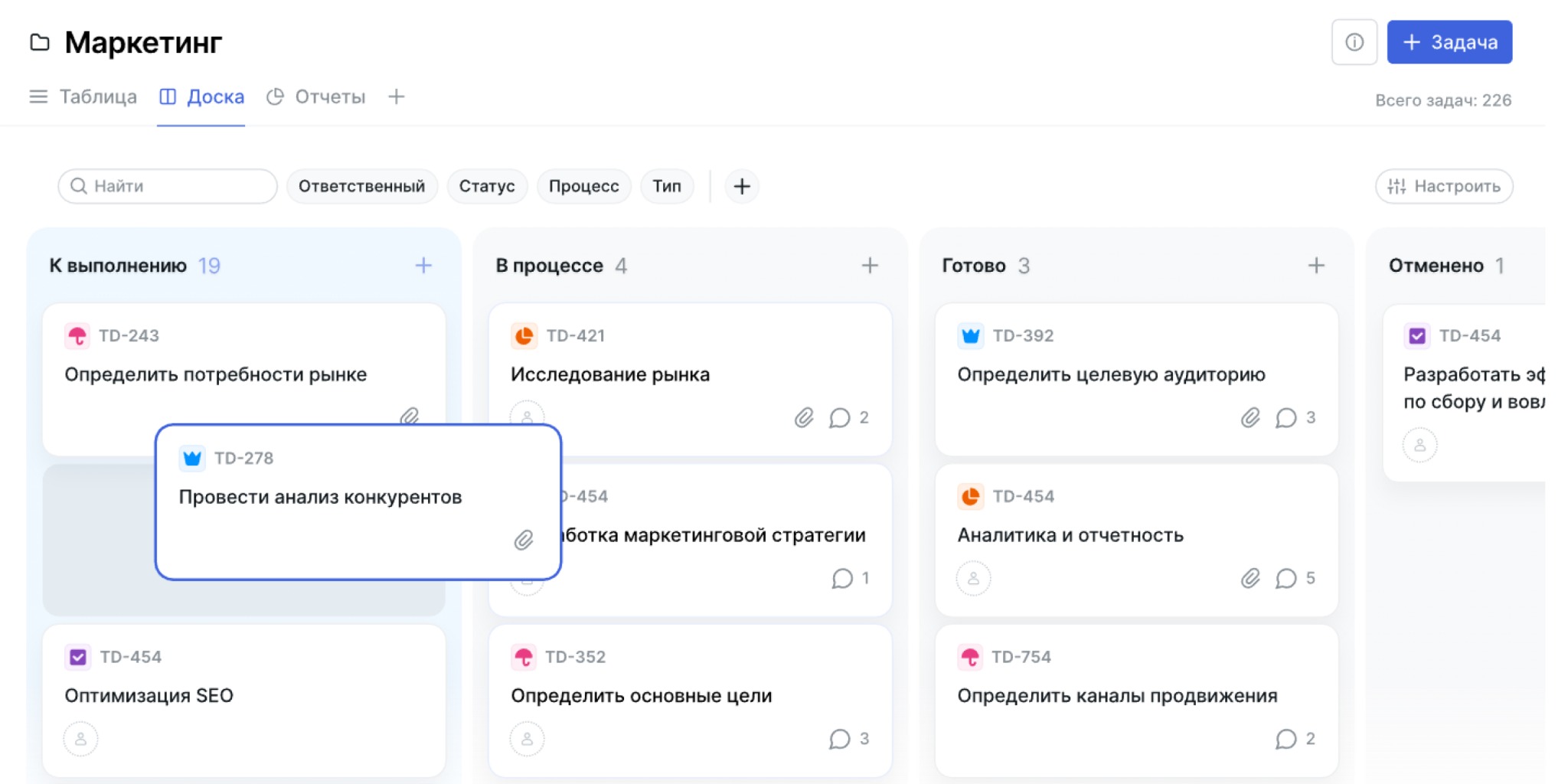Click the crown icon on TD-278 card

(192, 458)
